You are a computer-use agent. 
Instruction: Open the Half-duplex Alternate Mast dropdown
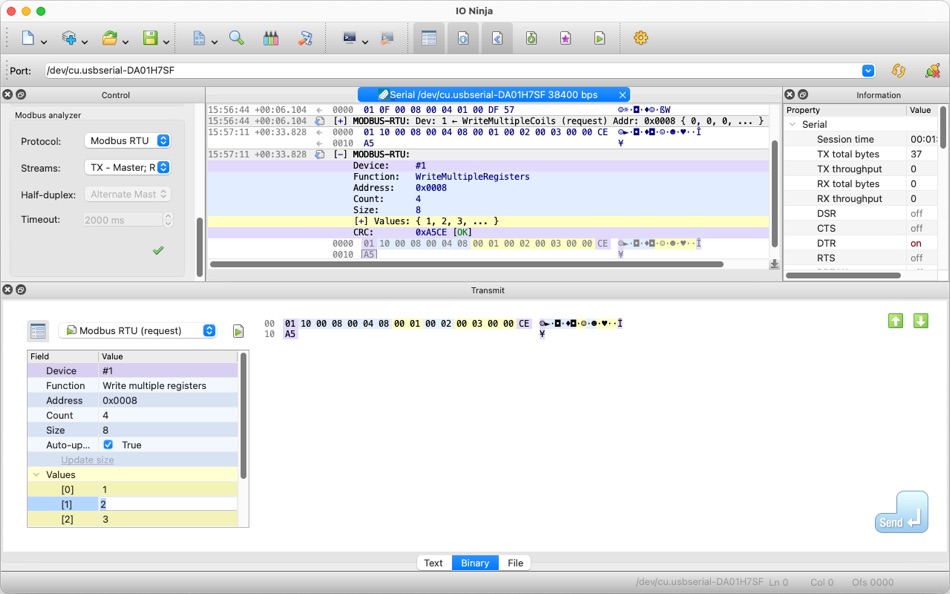127,194
